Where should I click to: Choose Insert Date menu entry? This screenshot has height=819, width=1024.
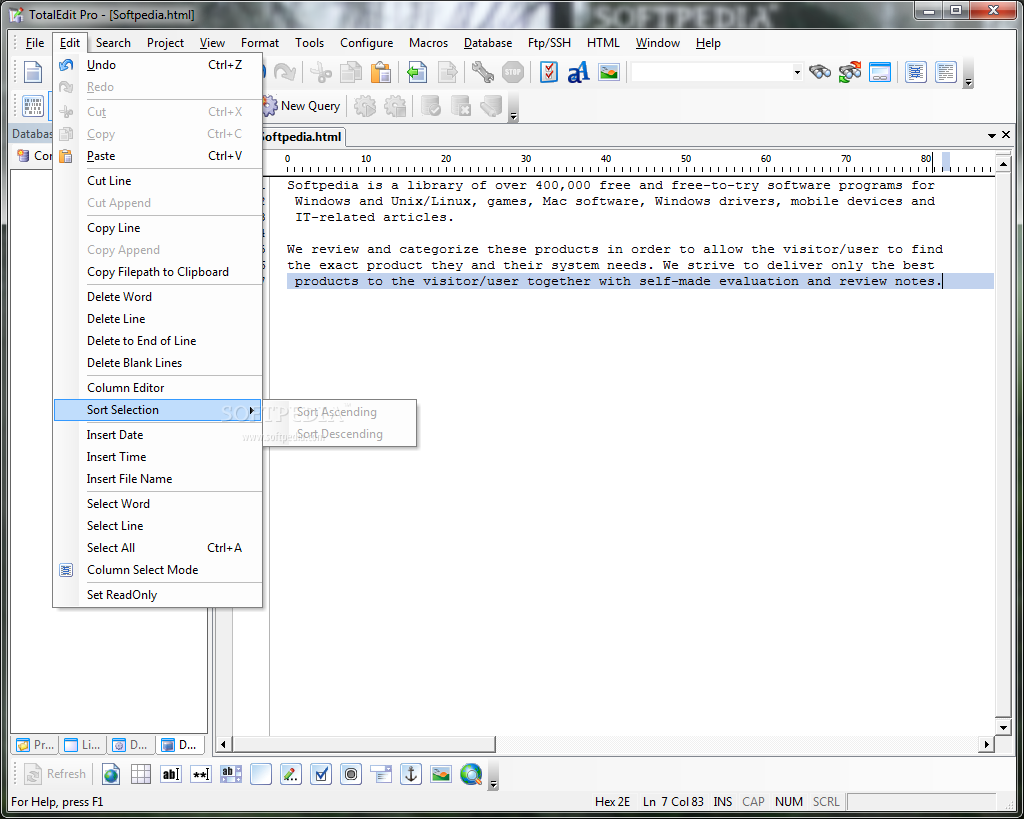click(157, 434)
